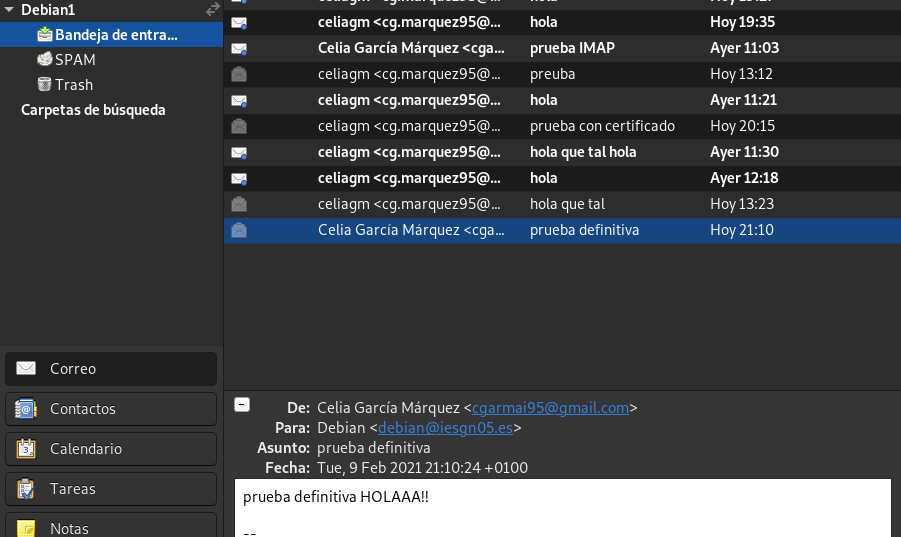The image size is (901, 537).
Task: Open the Tareas view
Action: 111,489
